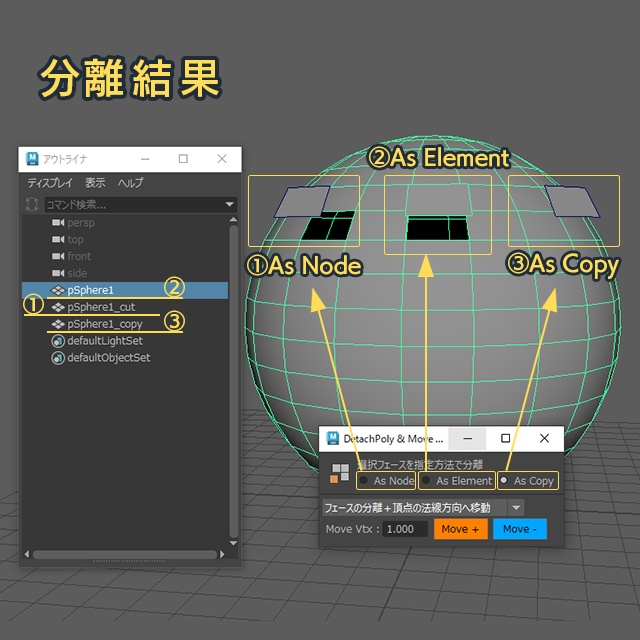Click the Maya logo in Outliner title bar
The height and width of the screenshot is (640, 640).
[32, 159]
